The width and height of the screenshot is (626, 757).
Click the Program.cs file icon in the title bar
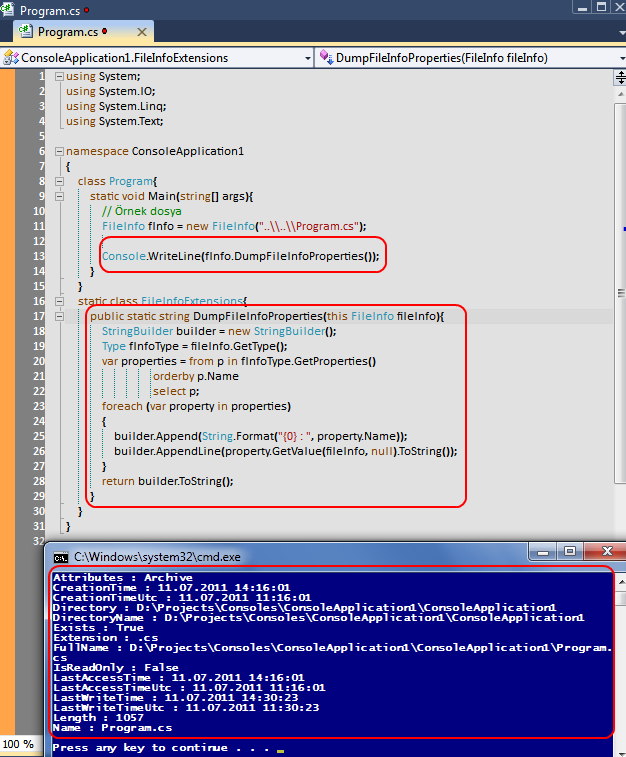pyautogui.click(x=9, y=10)
